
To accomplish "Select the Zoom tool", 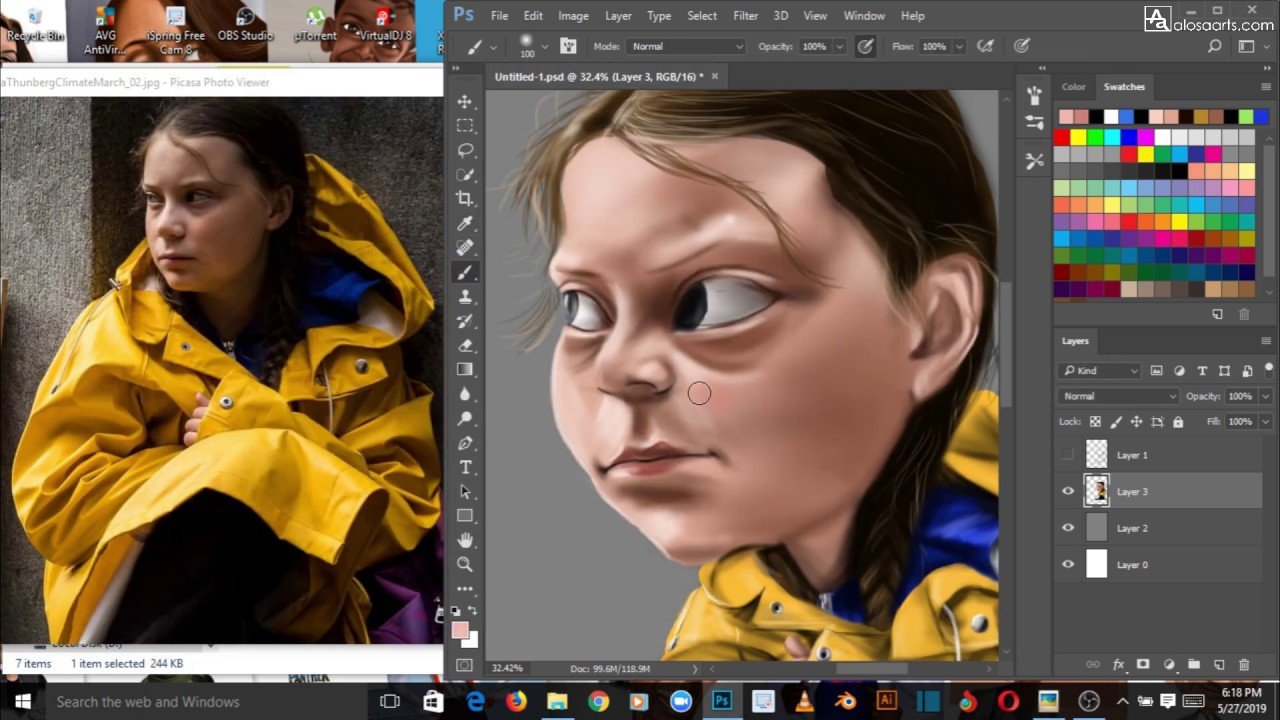I will coord(465,564).
